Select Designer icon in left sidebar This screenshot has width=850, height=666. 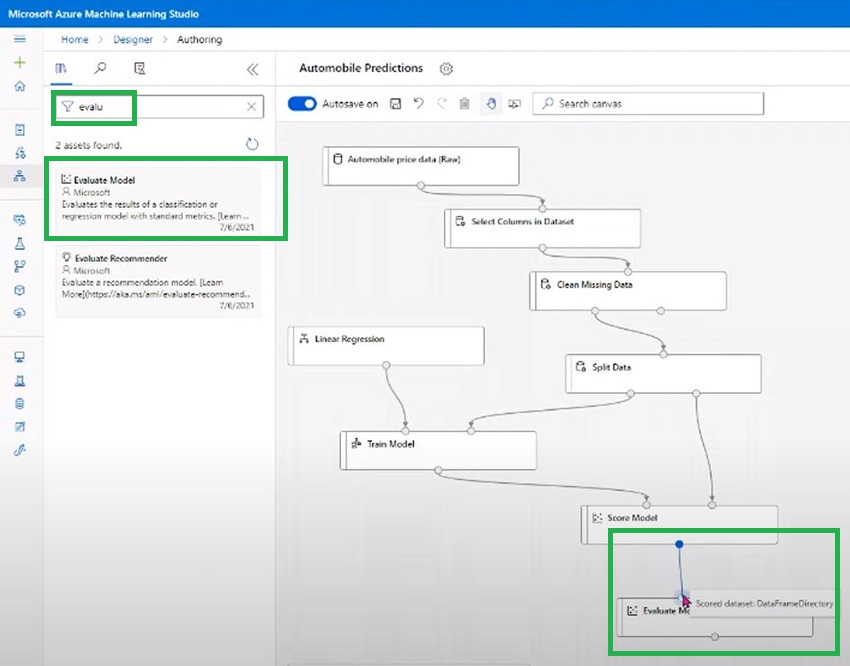pos(20,176)
